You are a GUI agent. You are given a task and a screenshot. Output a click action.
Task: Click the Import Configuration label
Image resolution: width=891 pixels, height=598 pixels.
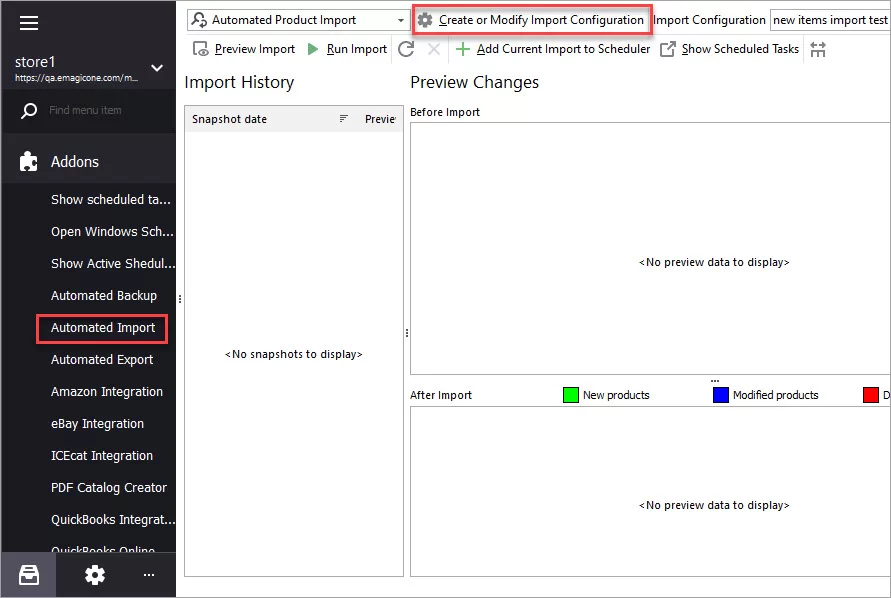pos(709,20)
